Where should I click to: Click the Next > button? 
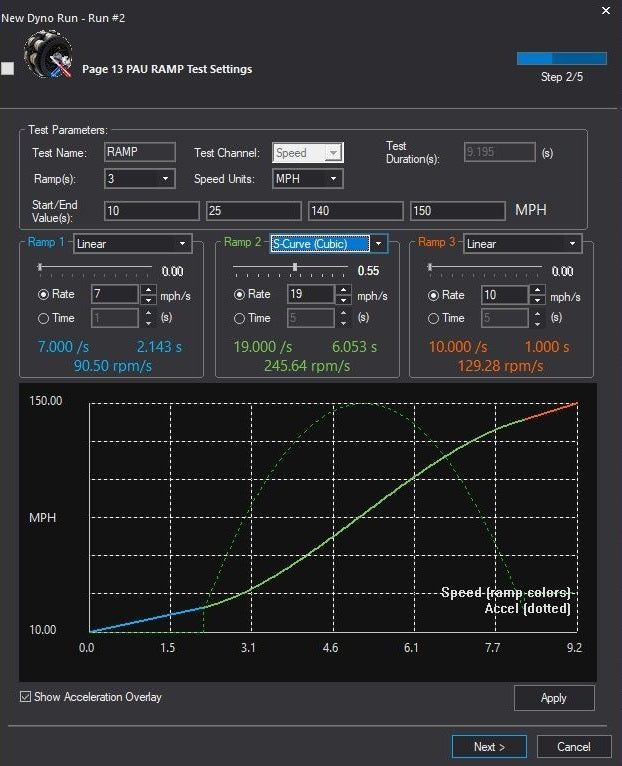pyautogui.click(x=489, y=746)
